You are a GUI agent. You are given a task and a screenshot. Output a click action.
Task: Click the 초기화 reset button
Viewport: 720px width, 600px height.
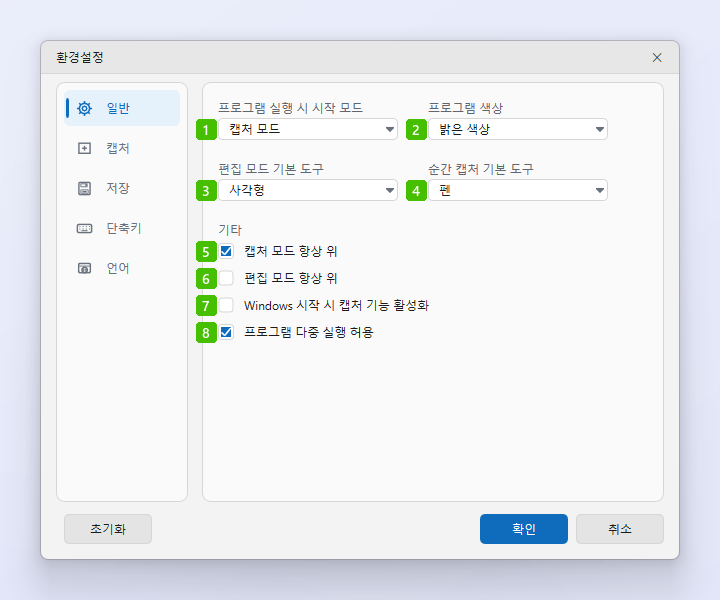point(108,529)
